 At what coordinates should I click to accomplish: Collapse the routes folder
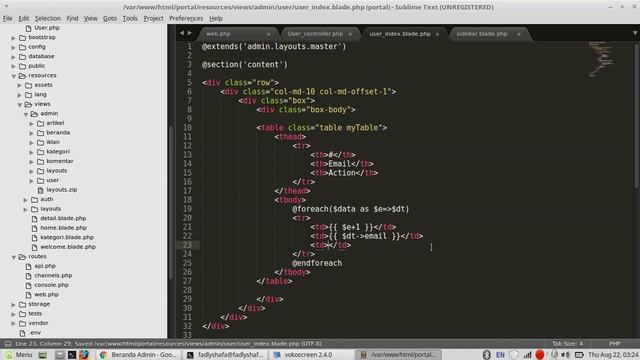[13, 257]
